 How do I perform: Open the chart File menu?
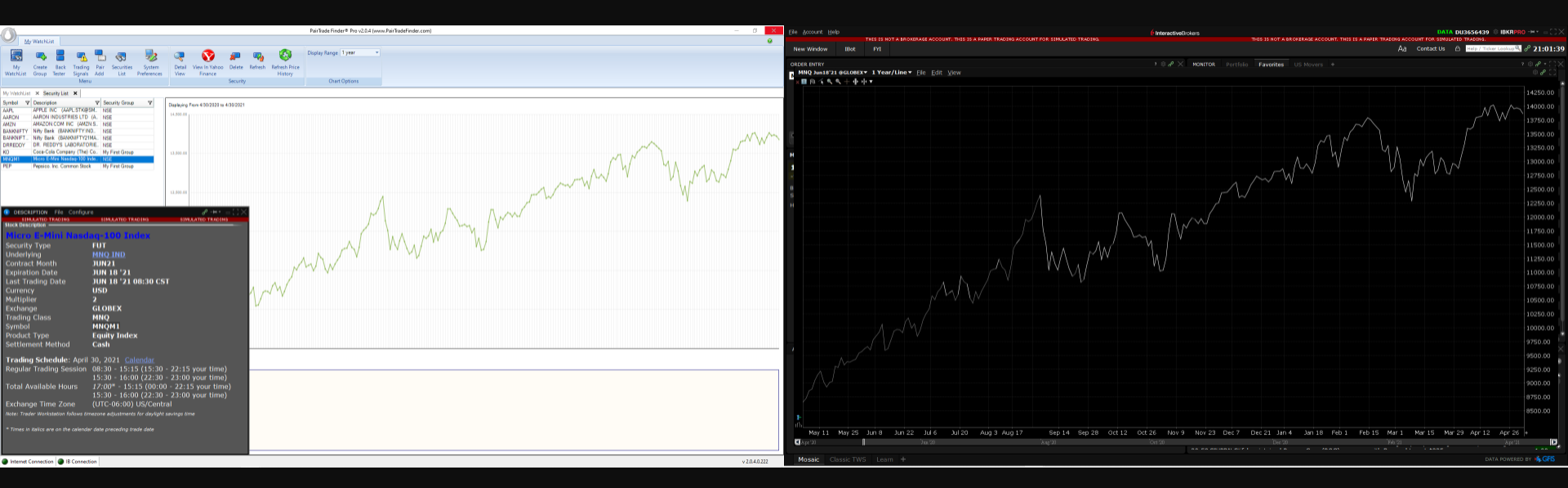[921, 73]
